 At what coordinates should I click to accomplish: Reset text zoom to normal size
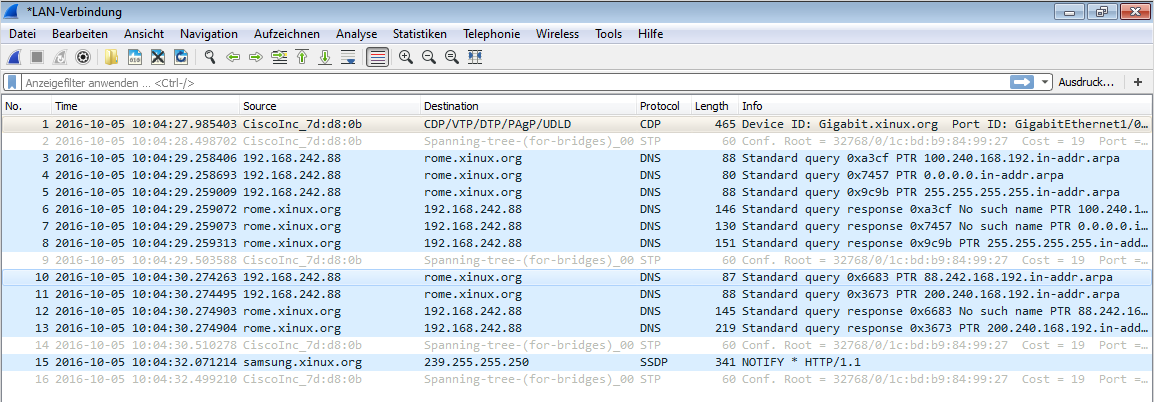pyautogui.click(x=452, y=57)
